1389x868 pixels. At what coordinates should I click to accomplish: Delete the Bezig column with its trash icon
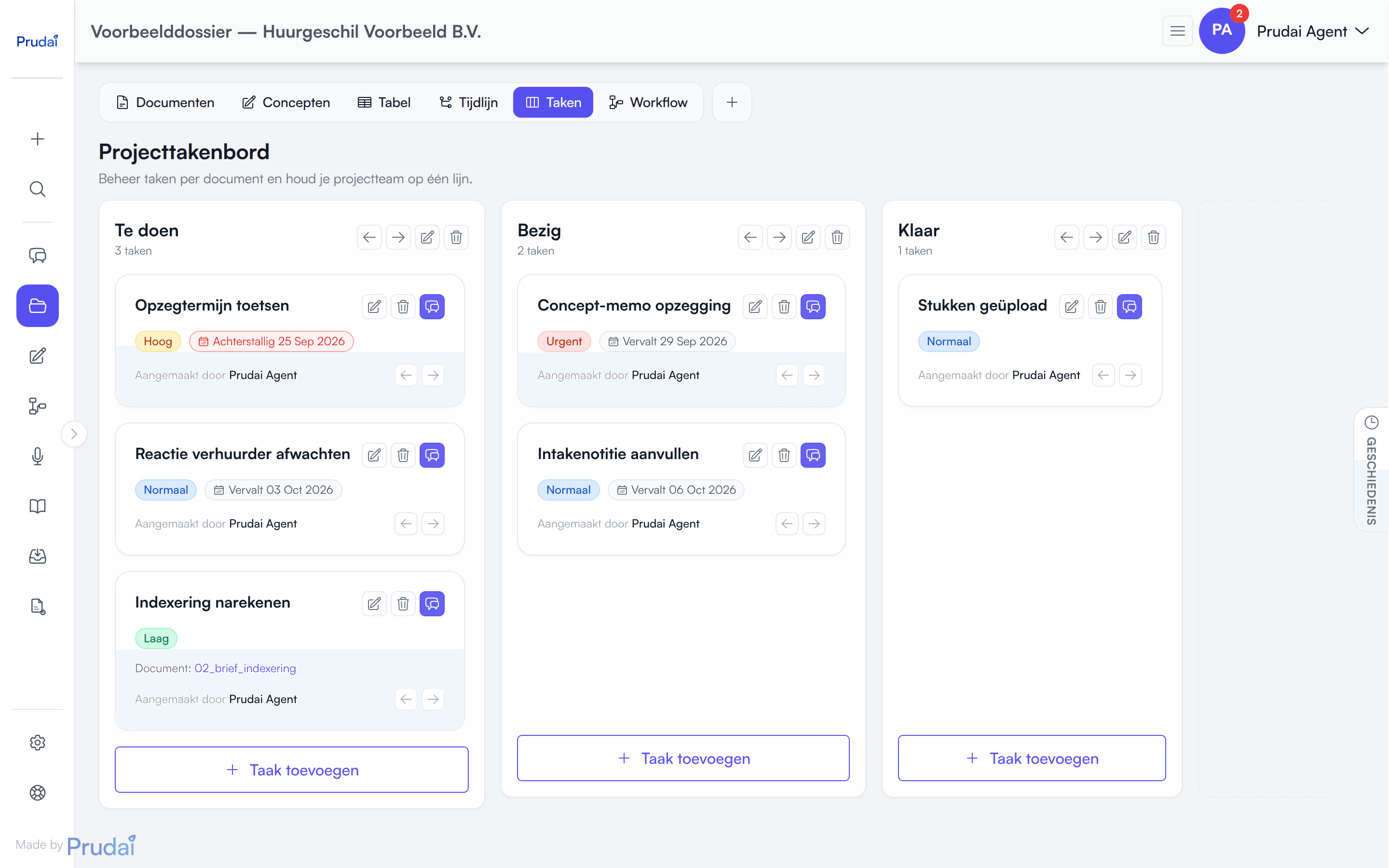pyautogui.click(x=837, y=237)
